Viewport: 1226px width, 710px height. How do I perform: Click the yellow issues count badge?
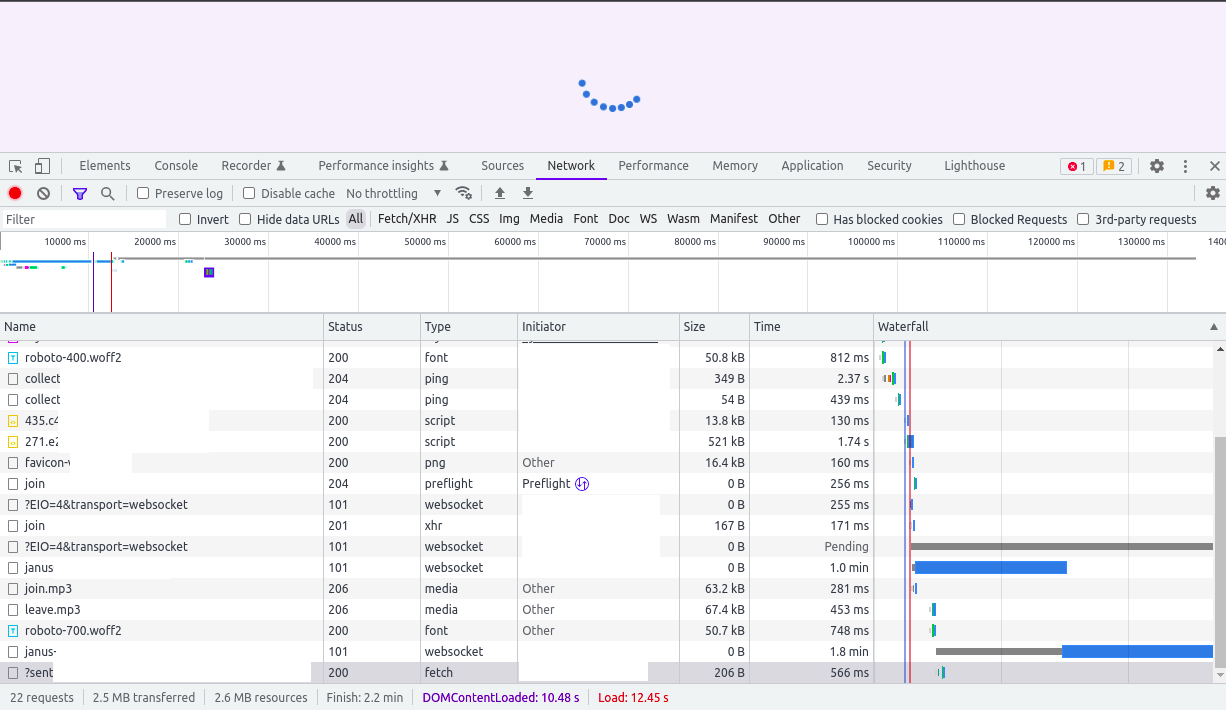(x=1114, y=166)
